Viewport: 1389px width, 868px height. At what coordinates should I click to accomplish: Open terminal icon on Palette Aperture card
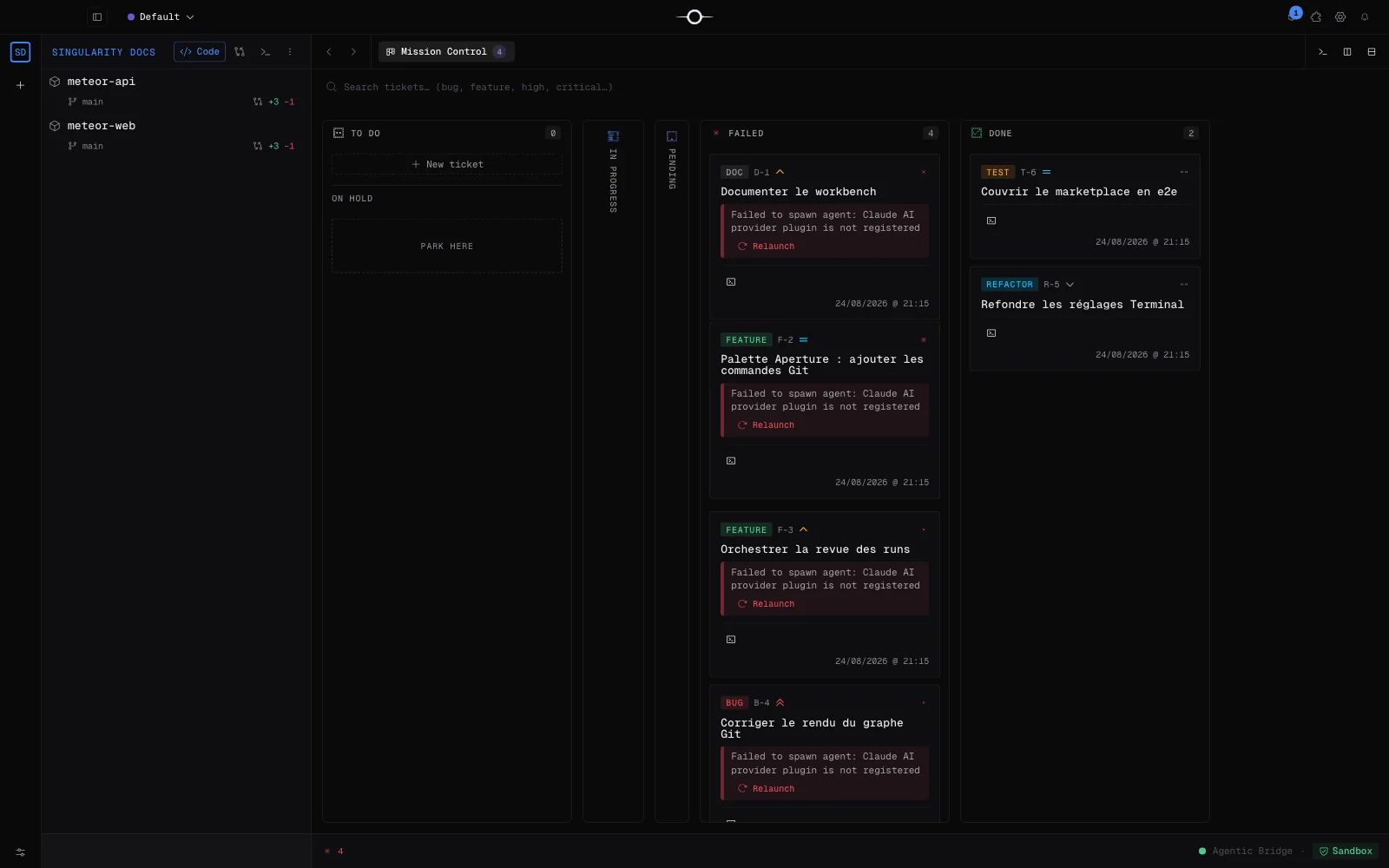[x=731, y=461]
